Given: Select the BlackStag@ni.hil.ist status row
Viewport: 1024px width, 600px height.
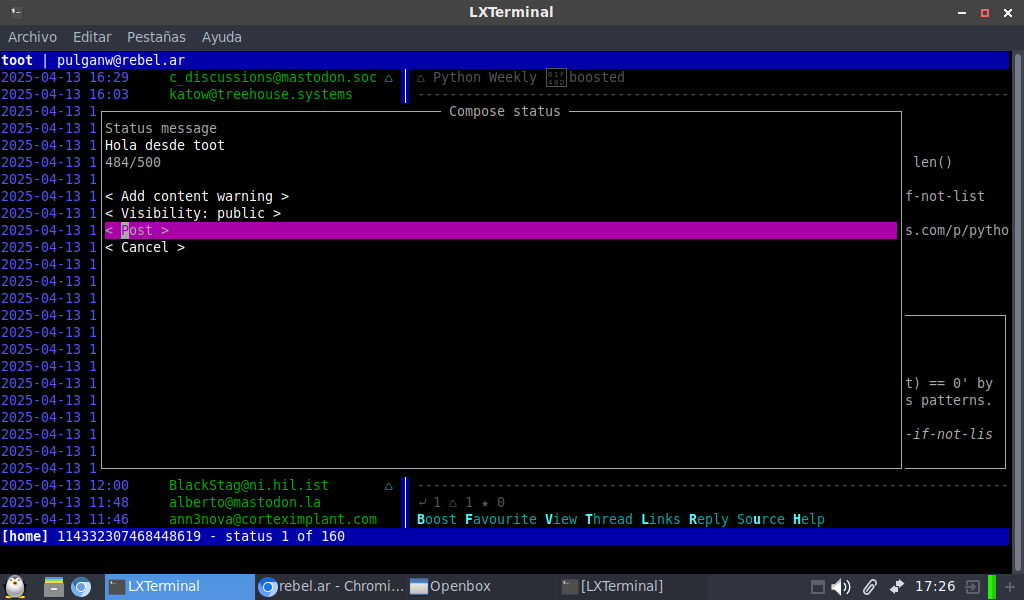Looking at the screenshot, I should [x=202, y=486].
